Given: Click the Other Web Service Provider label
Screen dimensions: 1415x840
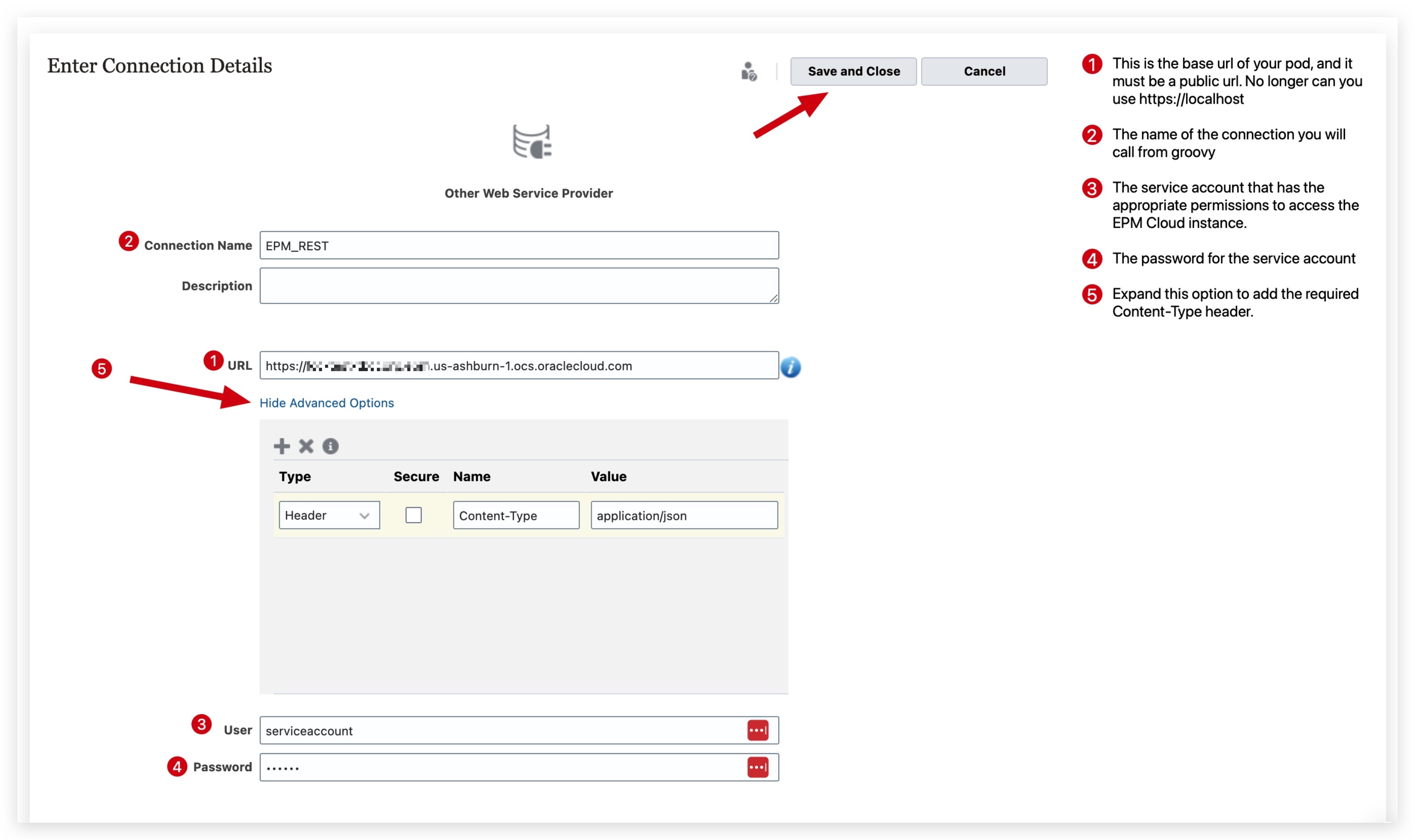Looking at the screenshot, I should (529, 193).
